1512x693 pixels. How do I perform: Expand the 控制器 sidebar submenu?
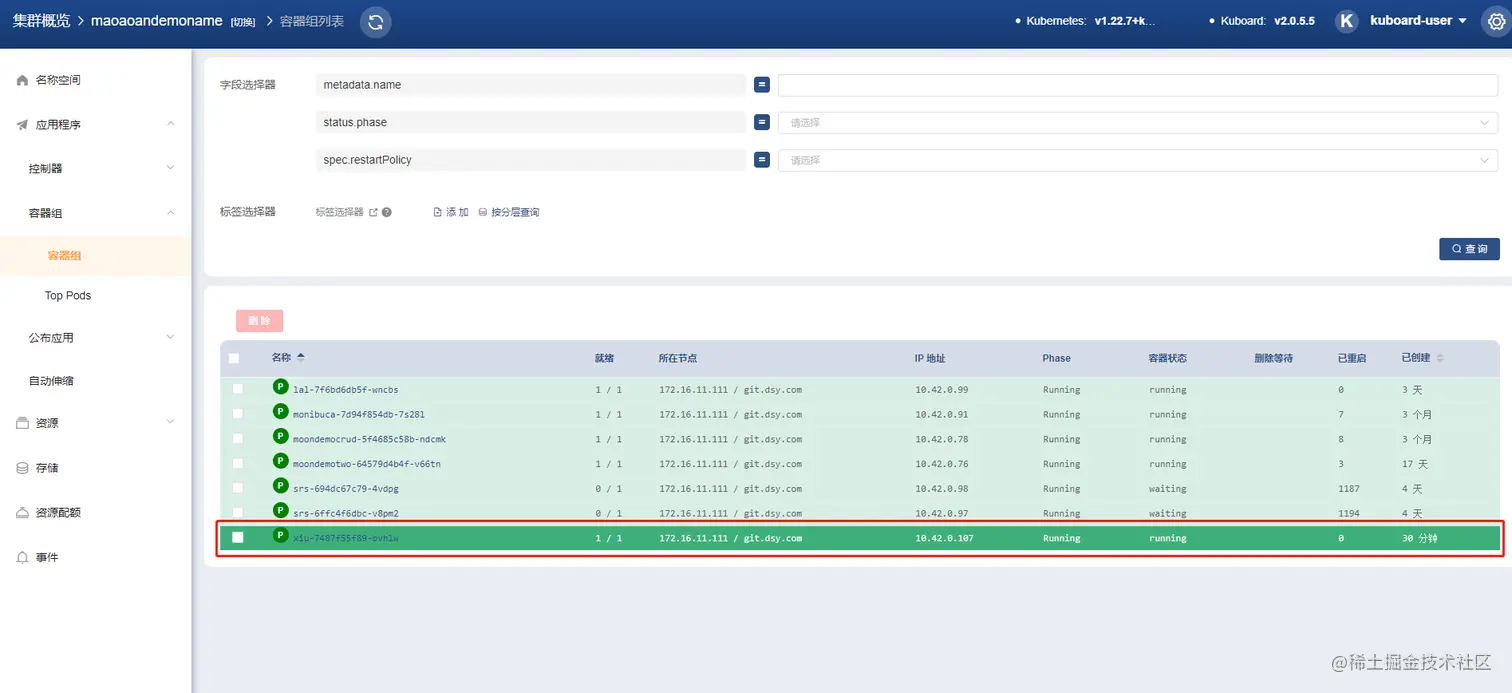[170, 168]
